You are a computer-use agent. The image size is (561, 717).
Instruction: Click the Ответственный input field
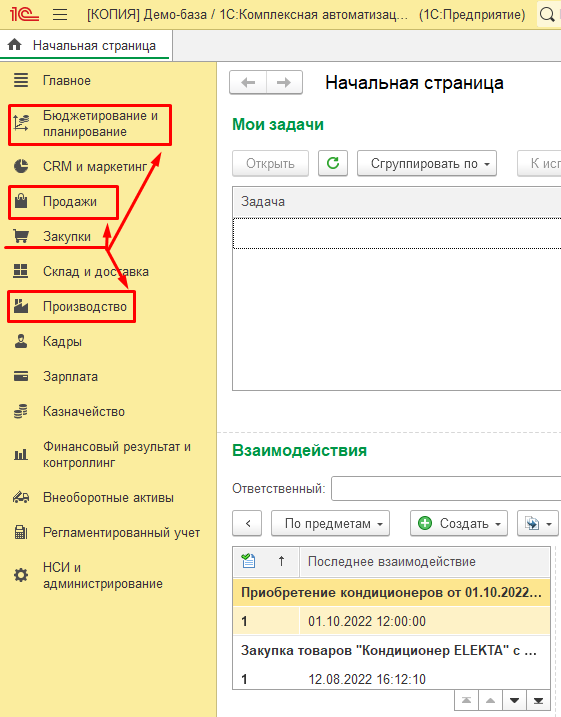[446, 488]
